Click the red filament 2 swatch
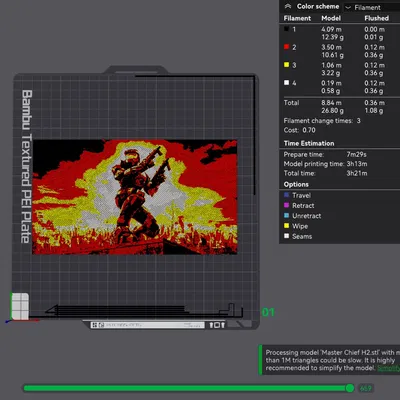Image resolution: width=400 pixels, height=400 pixels. click(286, 47)
